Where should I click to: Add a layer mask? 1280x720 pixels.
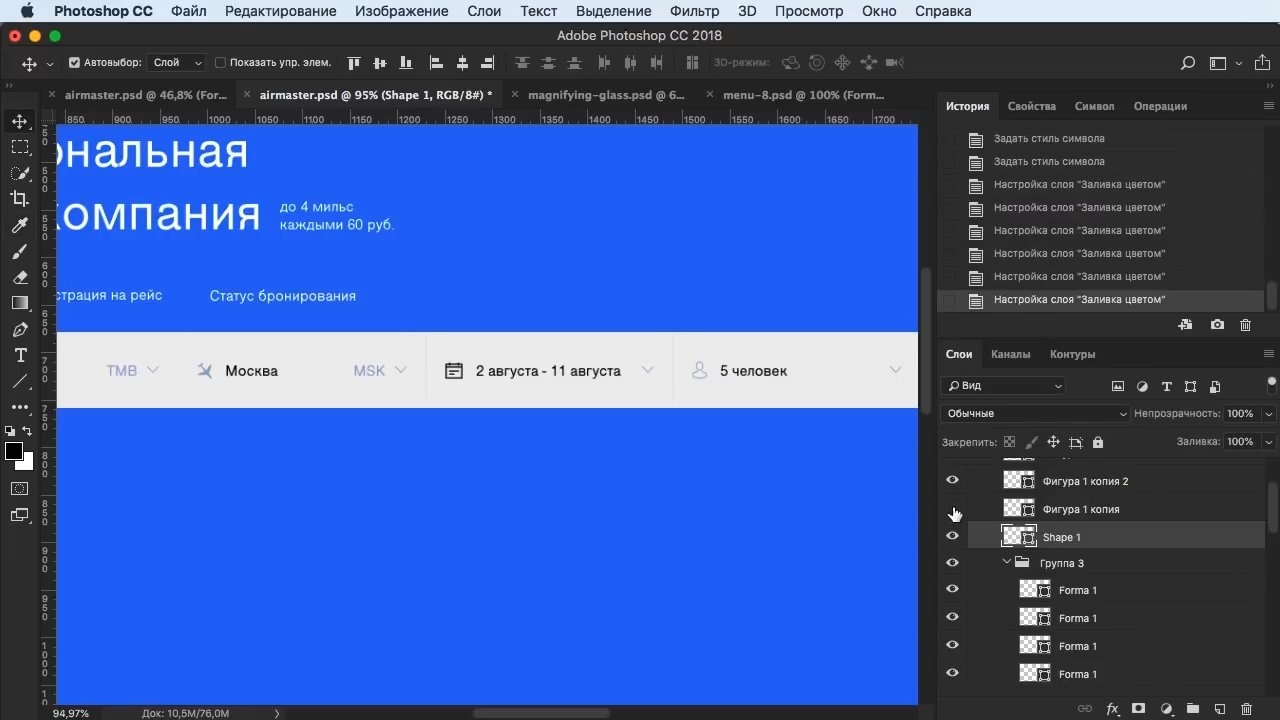pyautogui.click(x=1138, y=709)
